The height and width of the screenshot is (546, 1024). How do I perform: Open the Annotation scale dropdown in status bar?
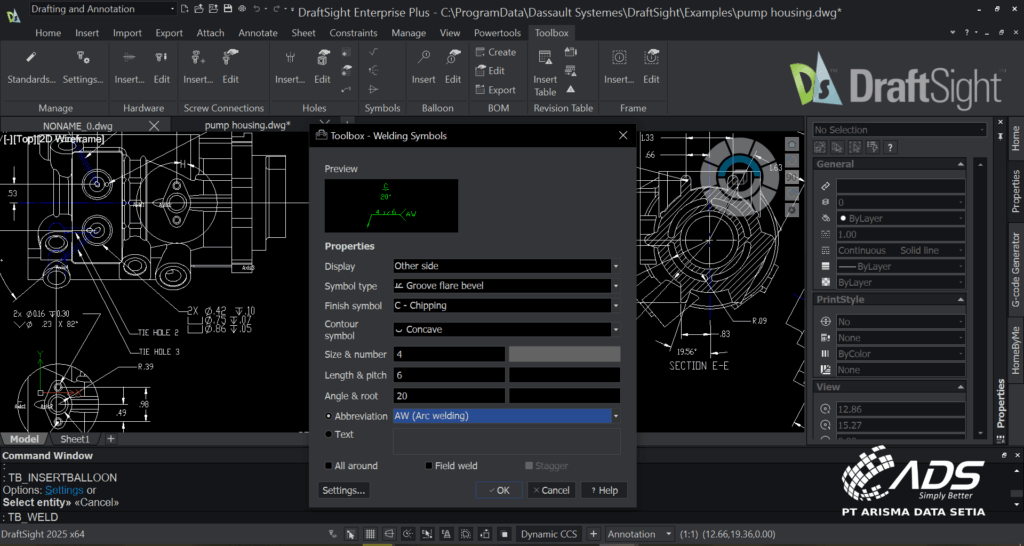pyautogui.click(x=639, y=534)
